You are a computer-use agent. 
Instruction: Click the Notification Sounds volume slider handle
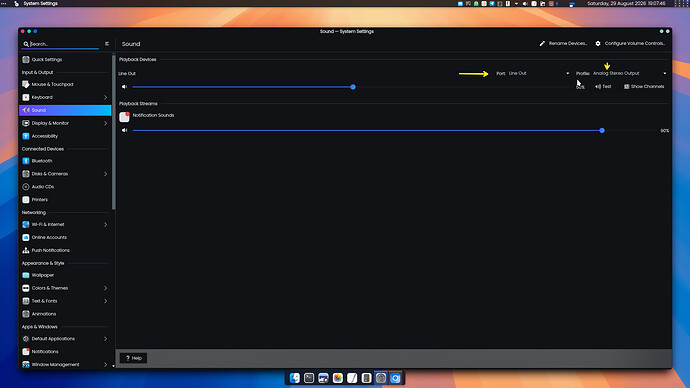tap(602, 131)
